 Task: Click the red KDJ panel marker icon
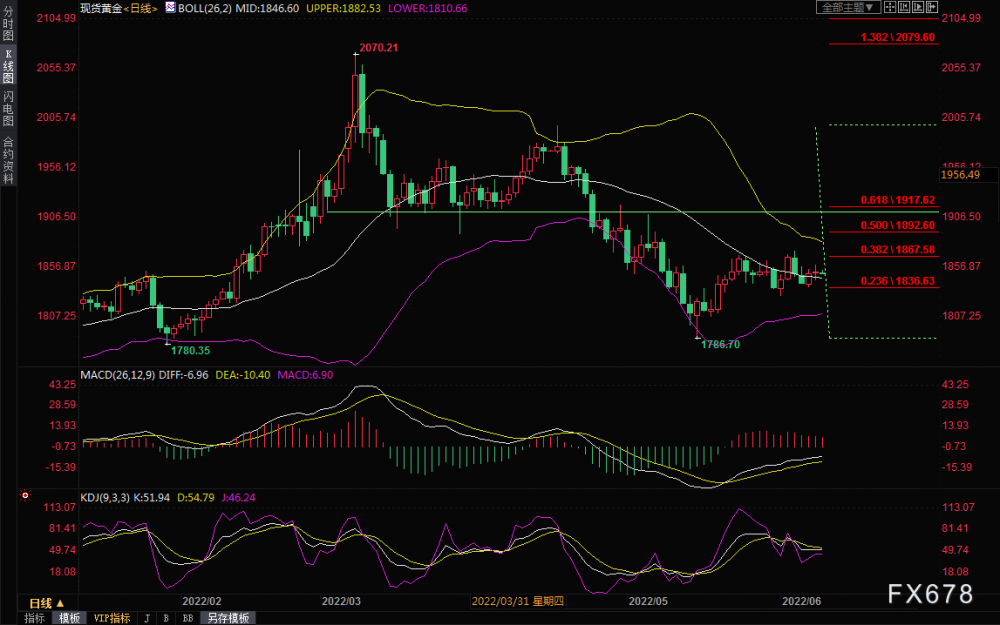(26, 495)
